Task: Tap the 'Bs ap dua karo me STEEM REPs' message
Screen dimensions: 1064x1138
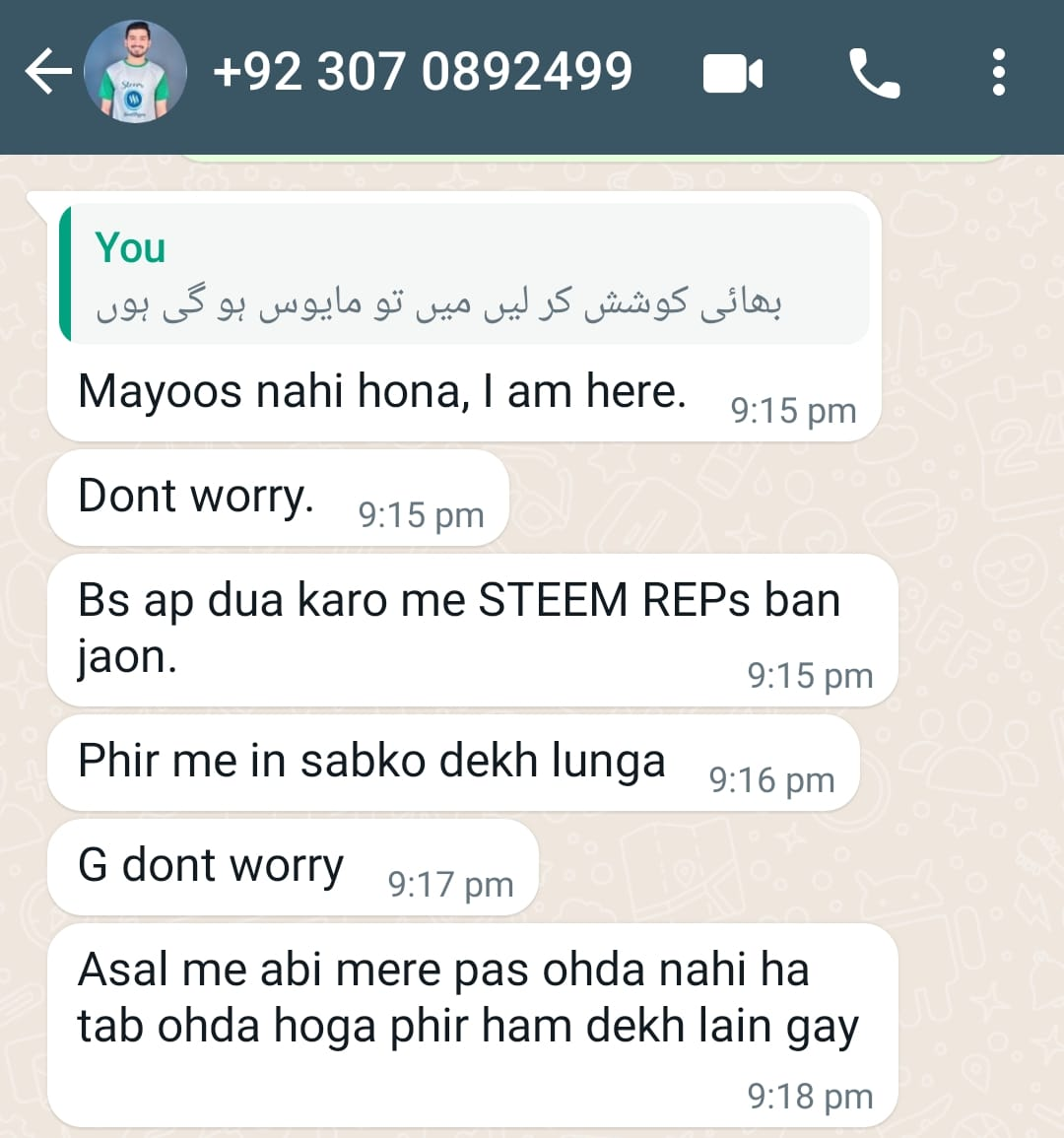Action: (473, 630)
